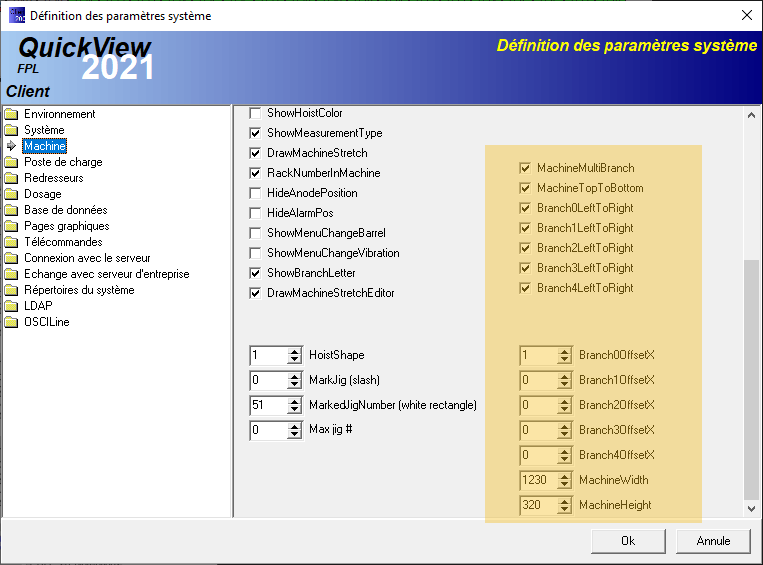The image size is (763, 565).
Task: Click the MachineWidth field showing 1230
Action: coord(539,480)
